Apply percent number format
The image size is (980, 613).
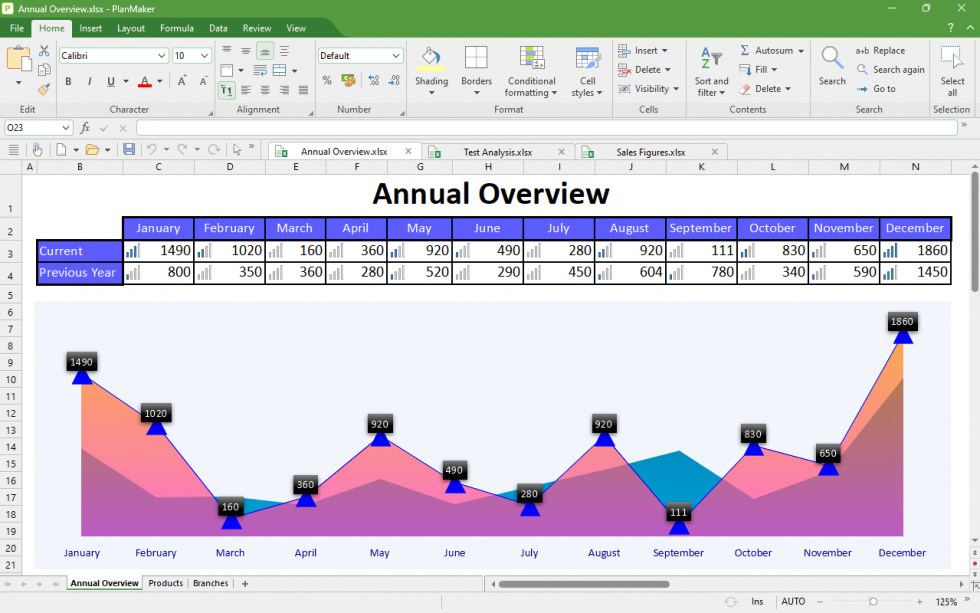pyautogui.click(x=325, y=81)
